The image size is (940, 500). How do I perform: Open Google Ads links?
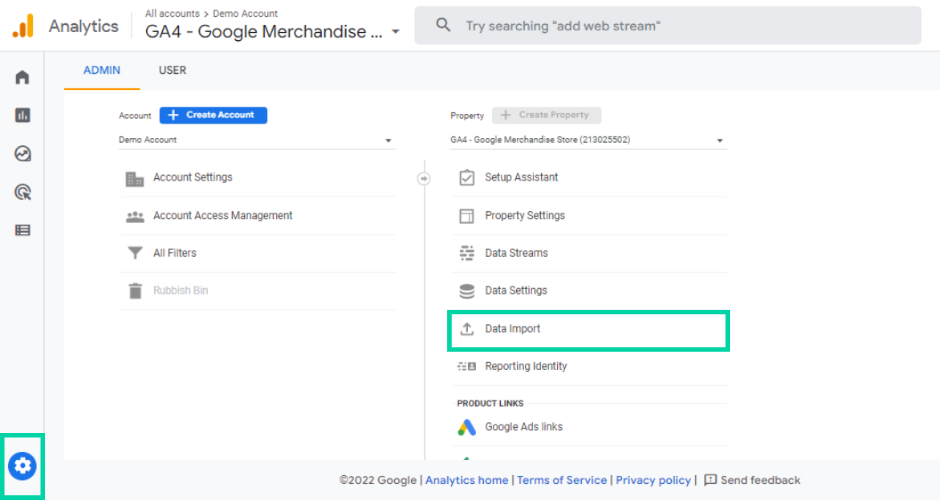point(523,427)
